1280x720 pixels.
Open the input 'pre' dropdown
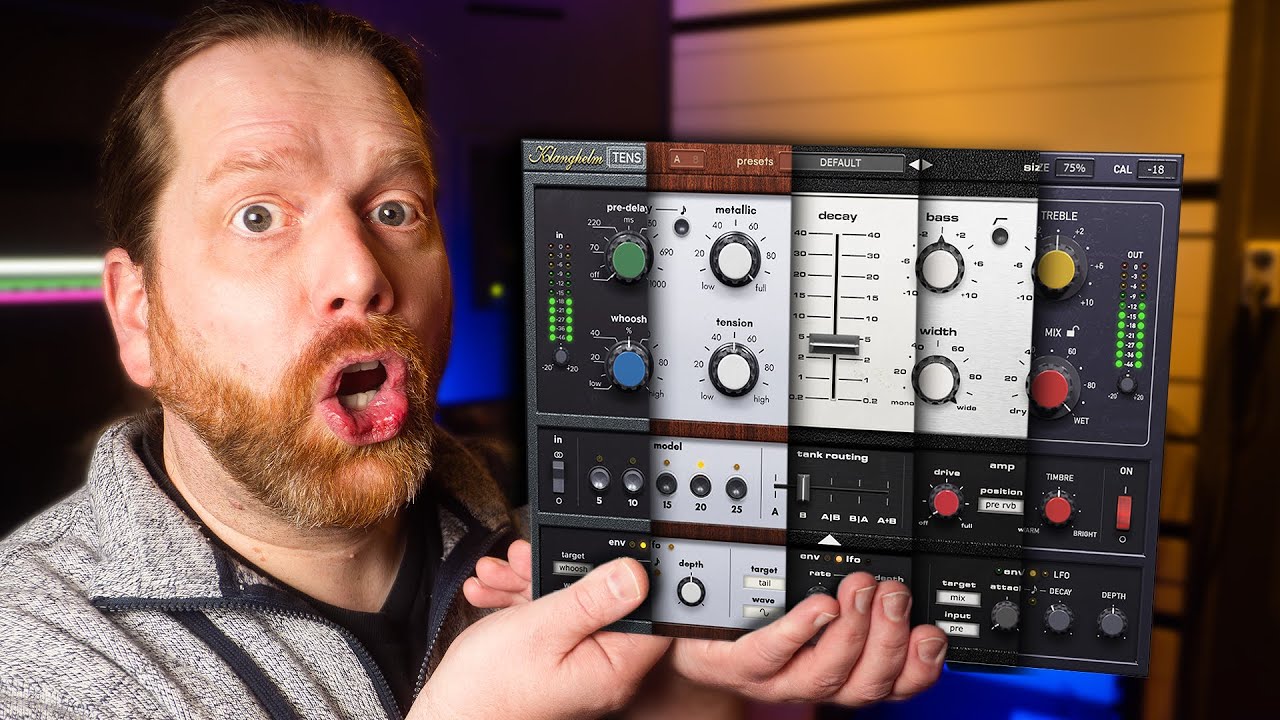tap(957, 629)
